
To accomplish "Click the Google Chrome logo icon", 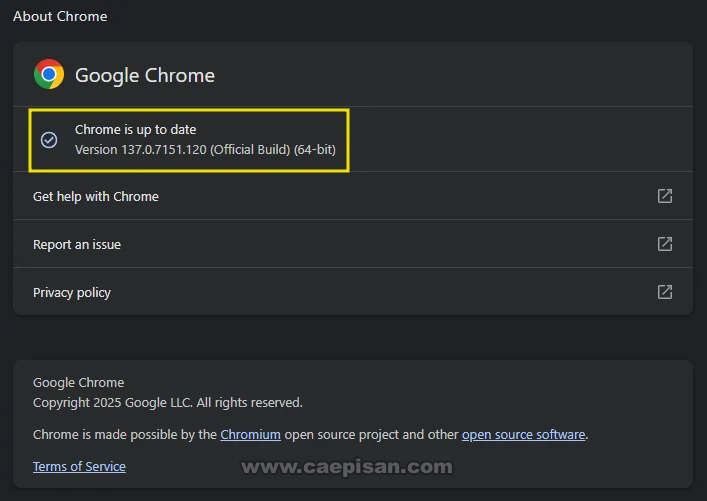I will tap(49, 74).
